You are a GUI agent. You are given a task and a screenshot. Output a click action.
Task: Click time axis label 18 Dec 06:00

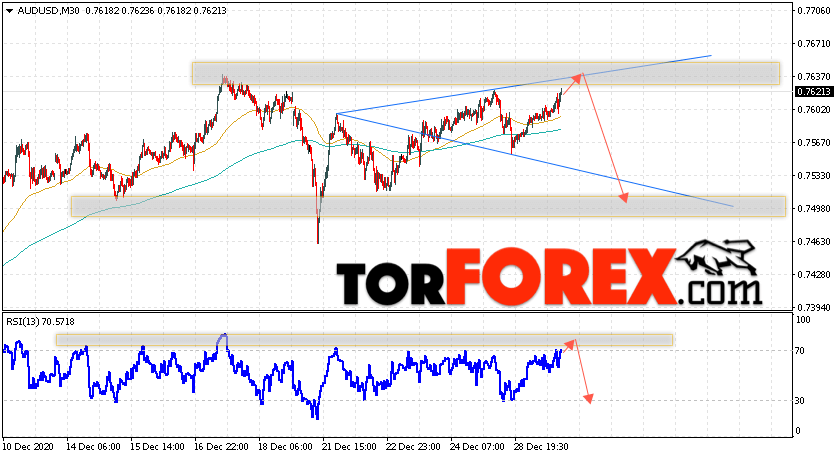pyautogui.click(x=285, y=446)
